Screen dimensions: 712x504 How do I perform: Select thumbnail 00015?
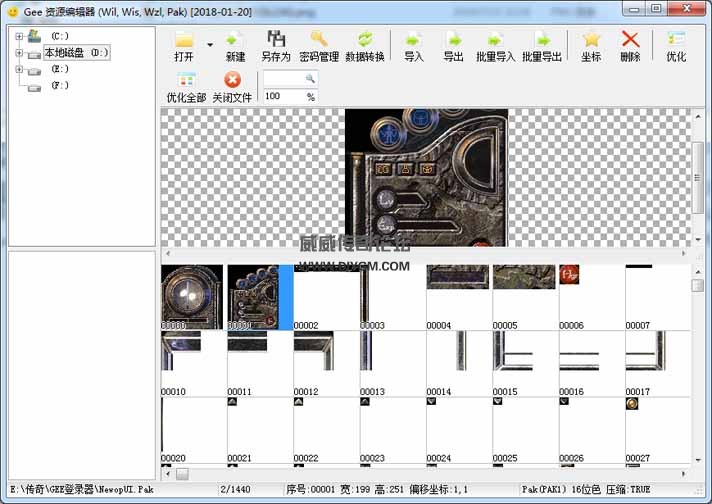coord(525,364)
